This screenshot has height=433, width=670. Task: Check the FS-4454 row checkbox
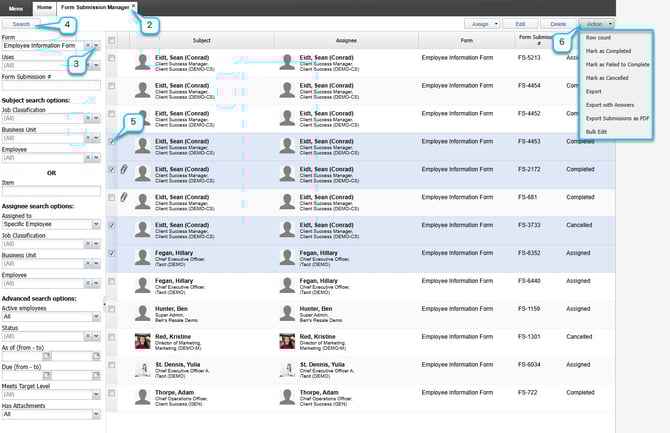point(112,86)
